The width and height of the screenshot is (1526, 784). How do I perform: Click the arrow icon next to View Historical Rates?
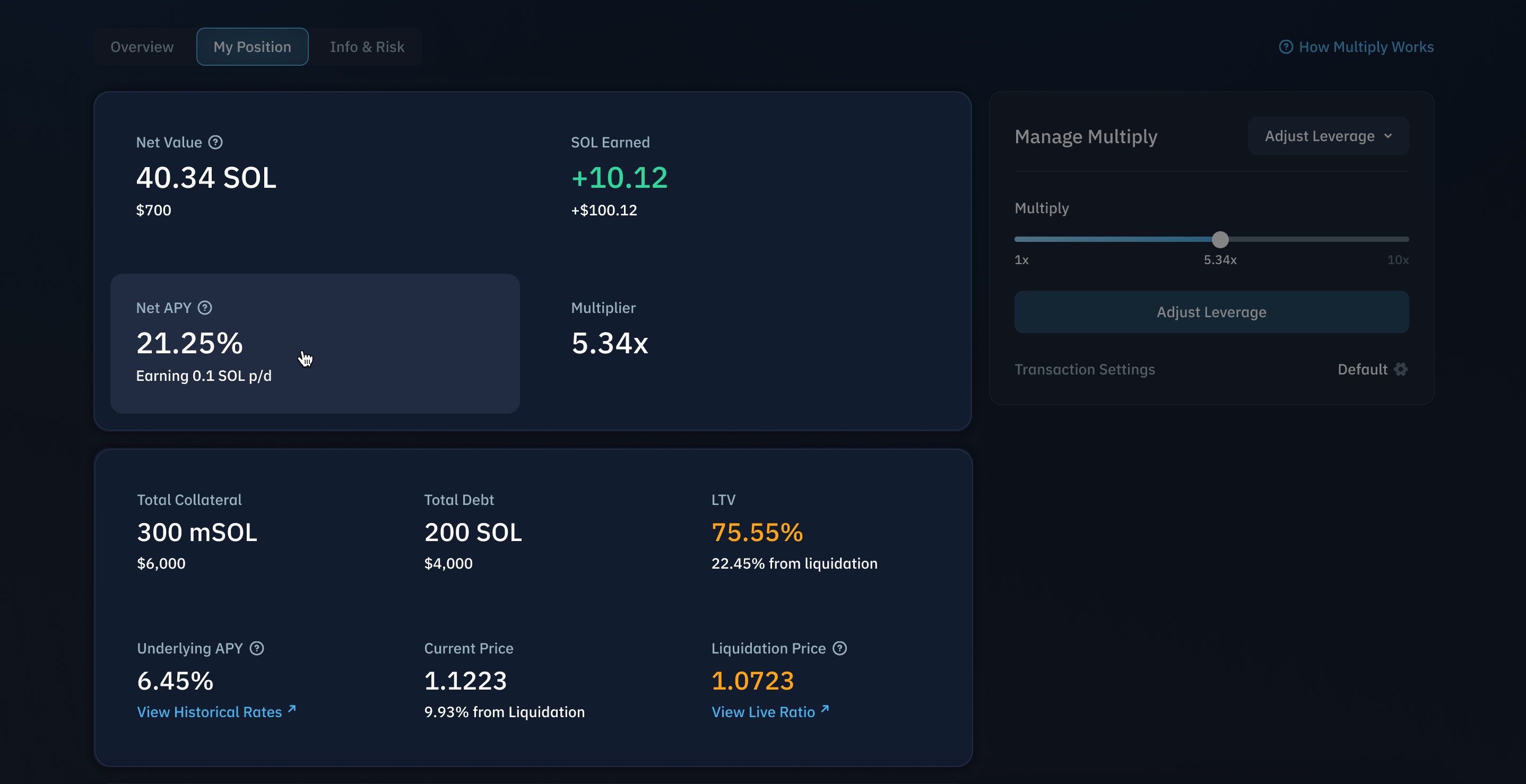click(x=291, y=709)
